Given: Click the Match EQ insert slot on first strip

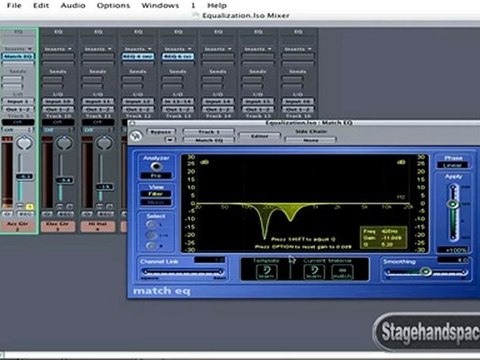Looking at the screenshot, I should [18, 57].
